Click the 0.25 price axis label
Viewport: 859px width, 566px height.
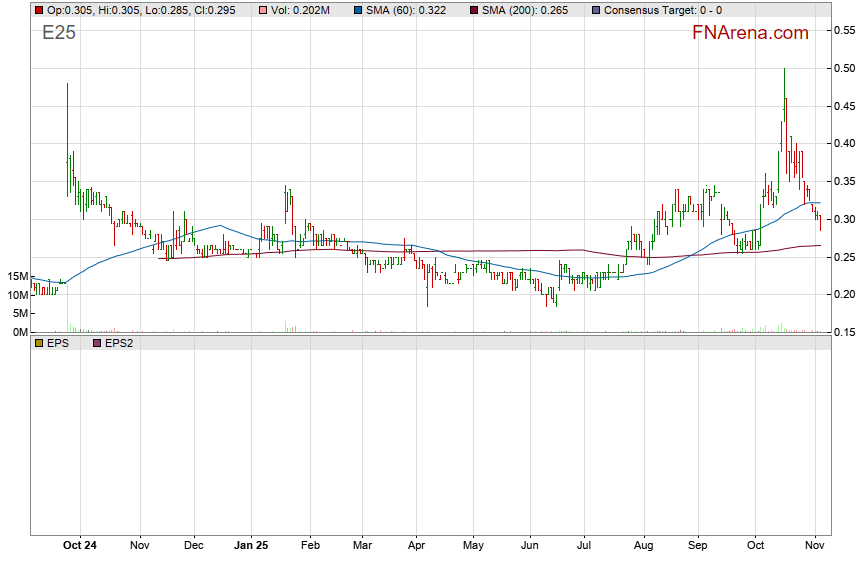(x=844, y=257)
